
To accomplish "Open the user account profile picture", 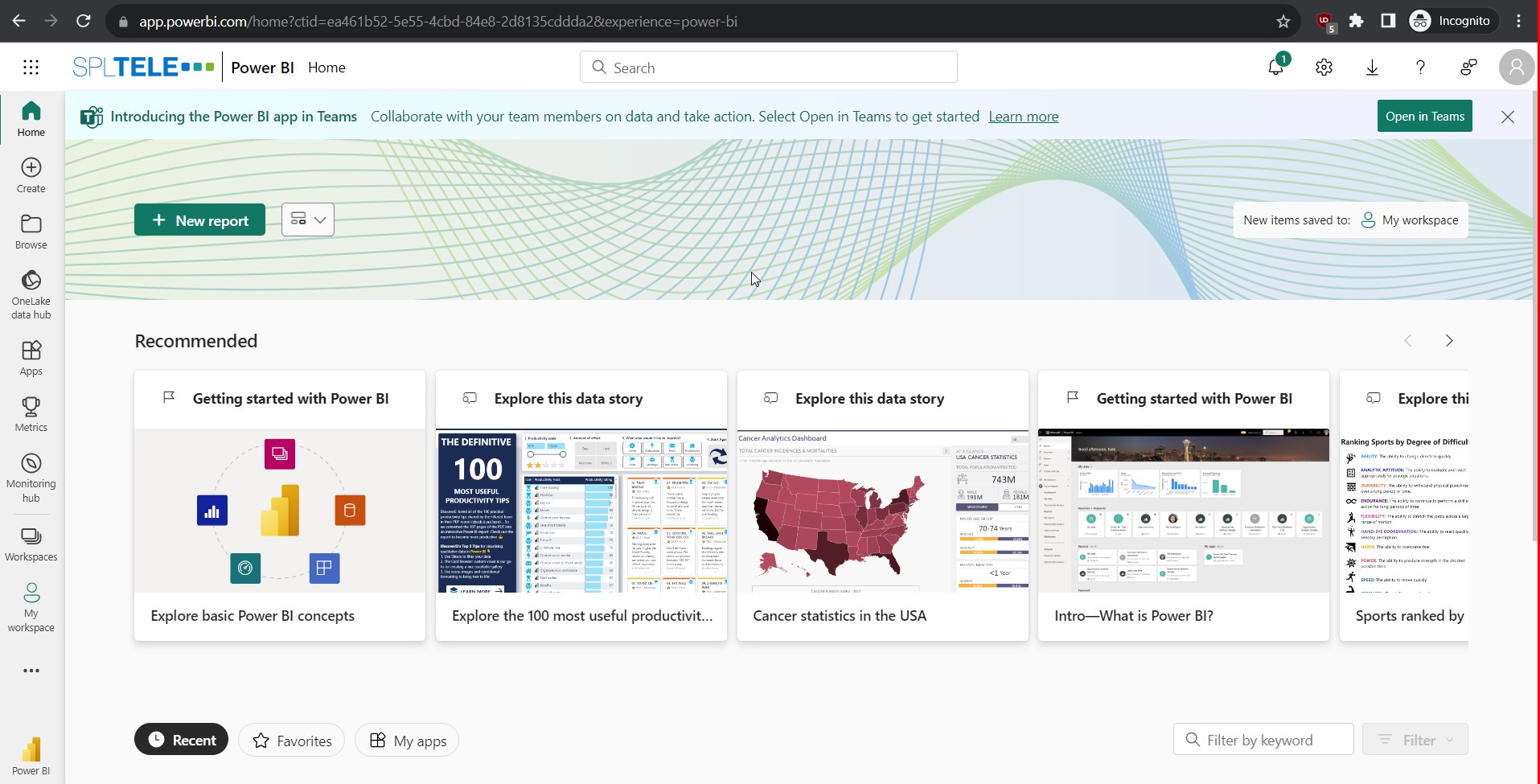I will [1517, 68].
